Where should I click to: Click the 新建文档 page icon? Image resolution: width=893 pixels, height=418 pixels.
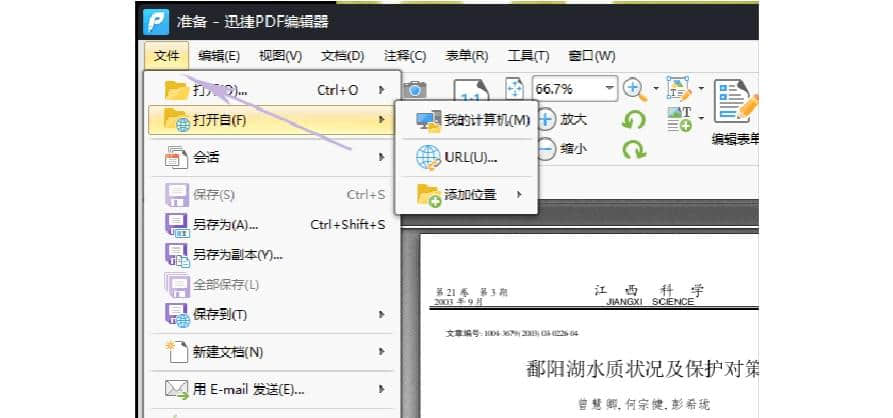click(x=176, y=351)
